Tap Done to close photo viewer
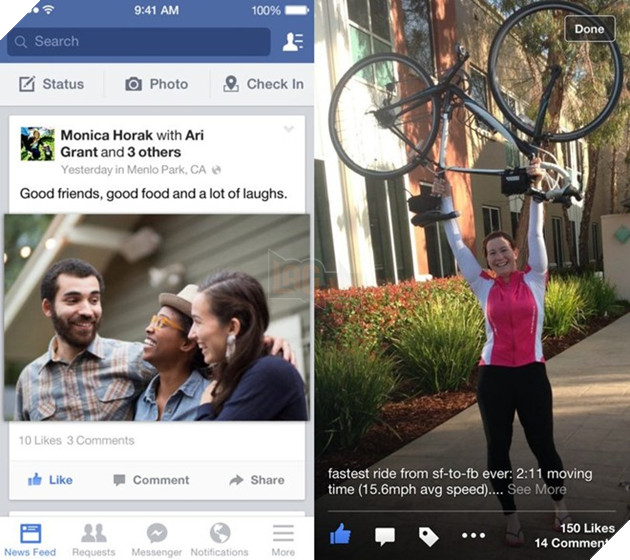Image resolution: width=630 pixels, height=560 pixels. pyautogui.click(x=589, y=29)
